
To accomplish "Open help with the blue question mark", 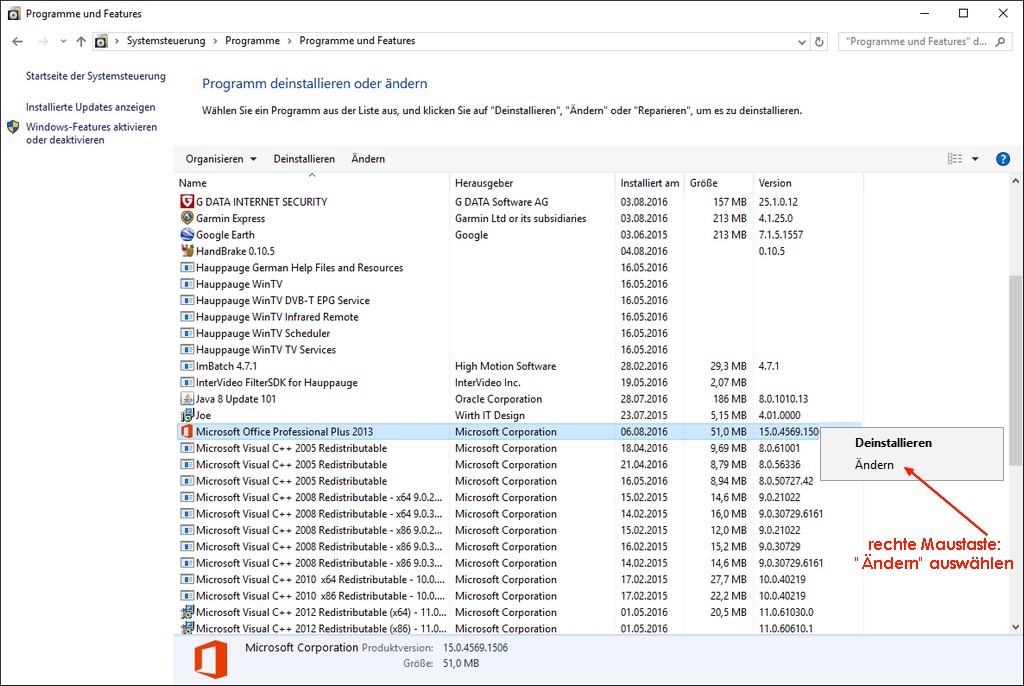I will coord(1002,159).
